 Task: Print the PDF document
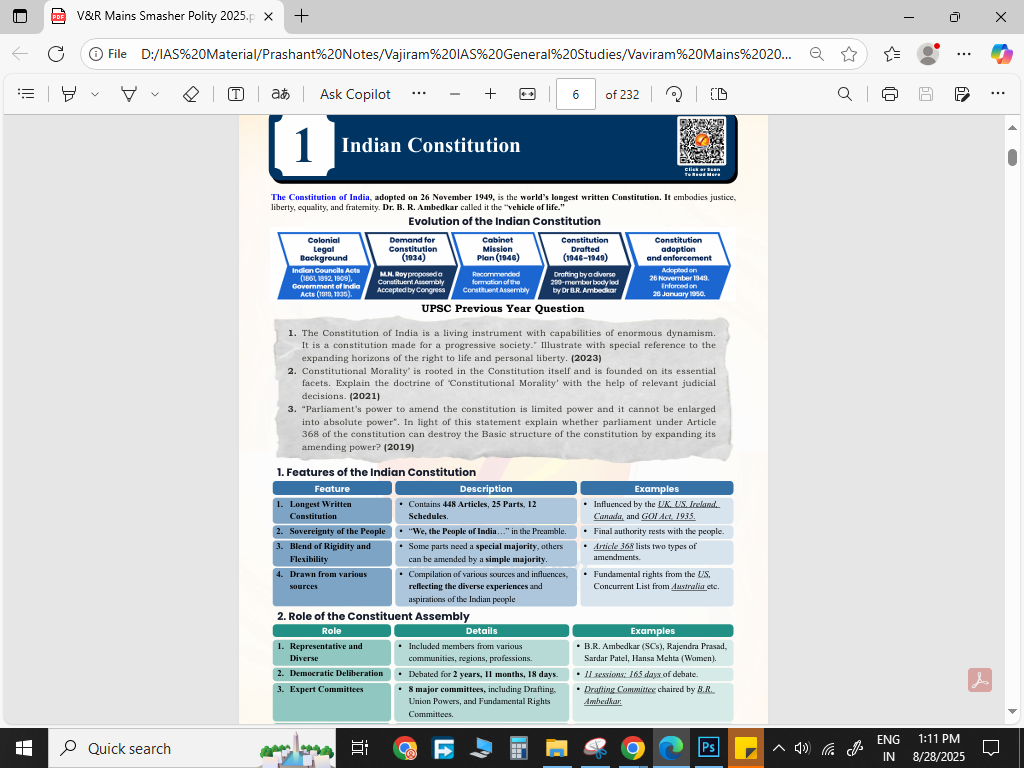click(x=890, y=94)
